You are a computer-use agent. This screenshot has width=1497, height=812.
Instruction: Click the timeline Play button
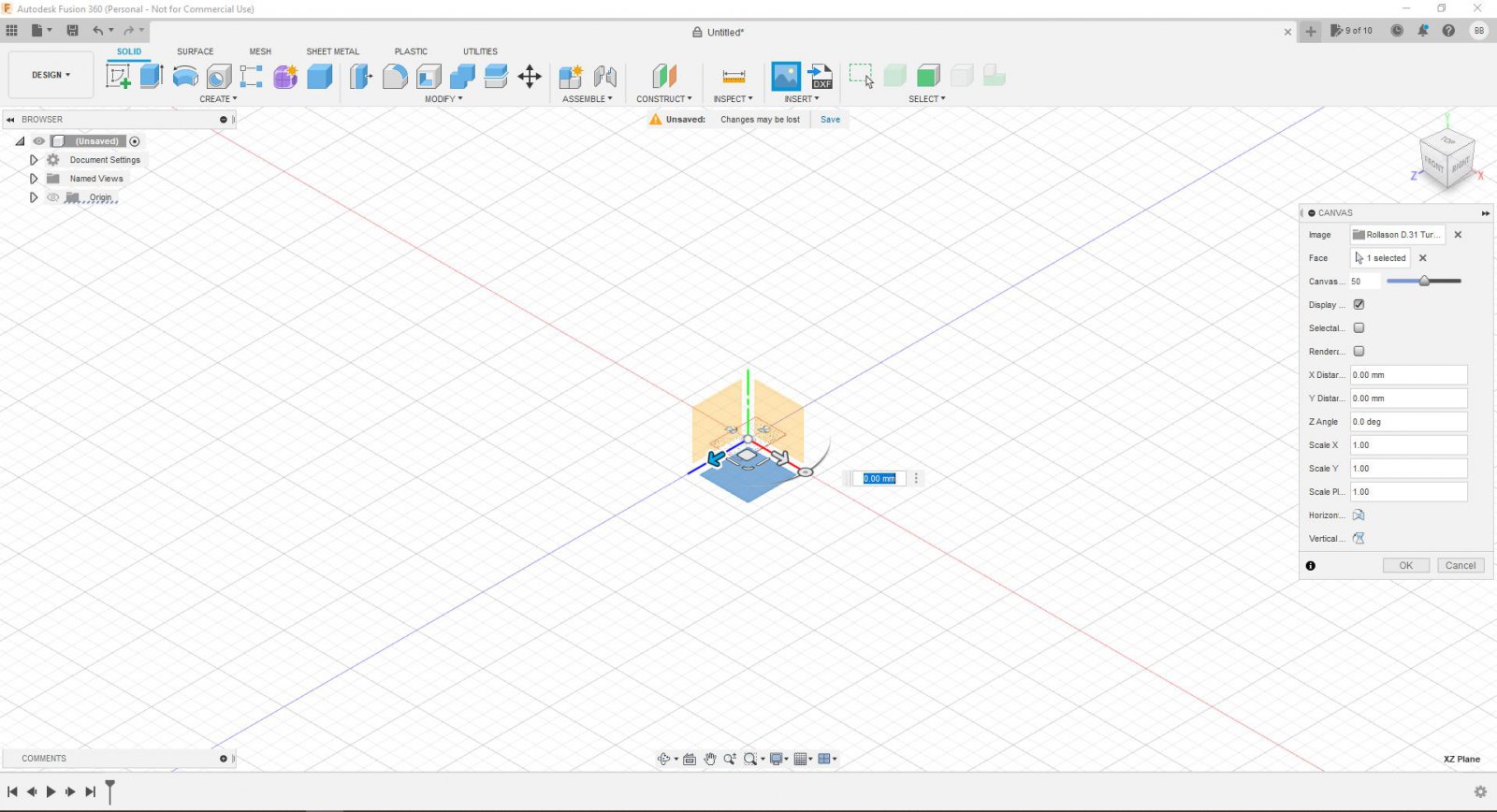(x=51, y=791)
